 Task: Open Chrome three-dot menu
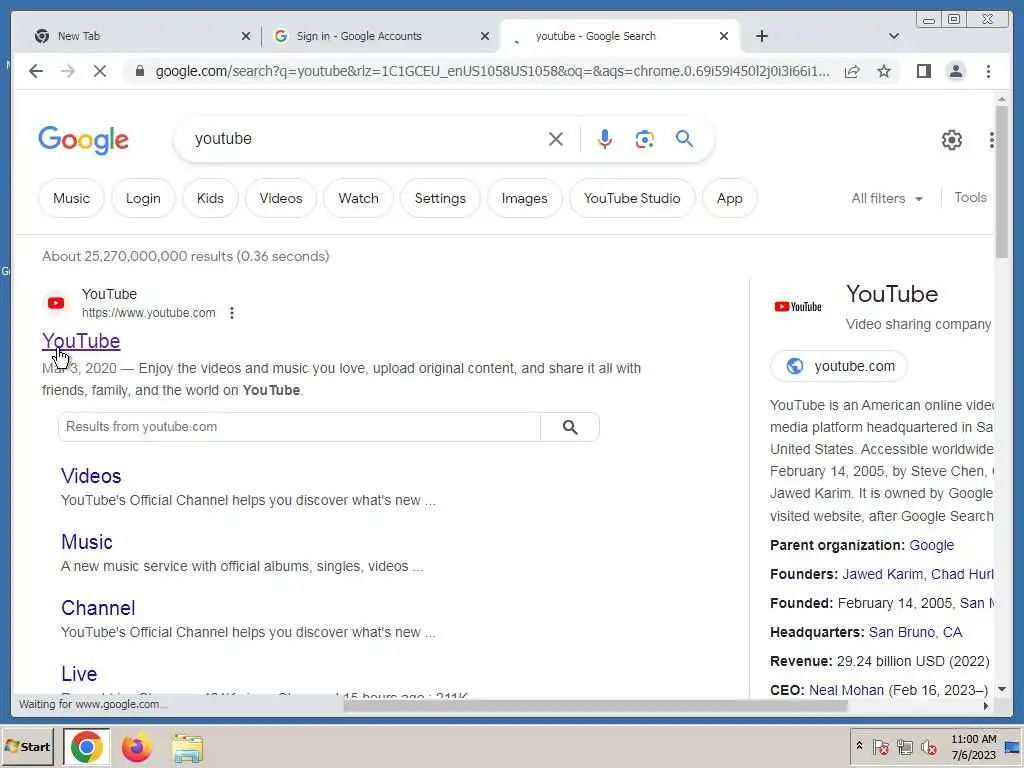[x=988, y=71]
